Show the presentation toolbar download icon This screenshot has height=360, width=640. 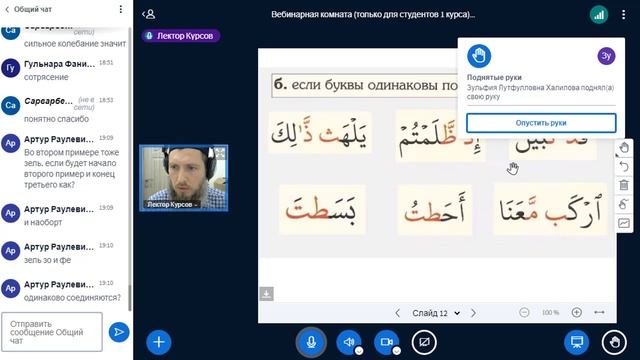coord(267,293)
